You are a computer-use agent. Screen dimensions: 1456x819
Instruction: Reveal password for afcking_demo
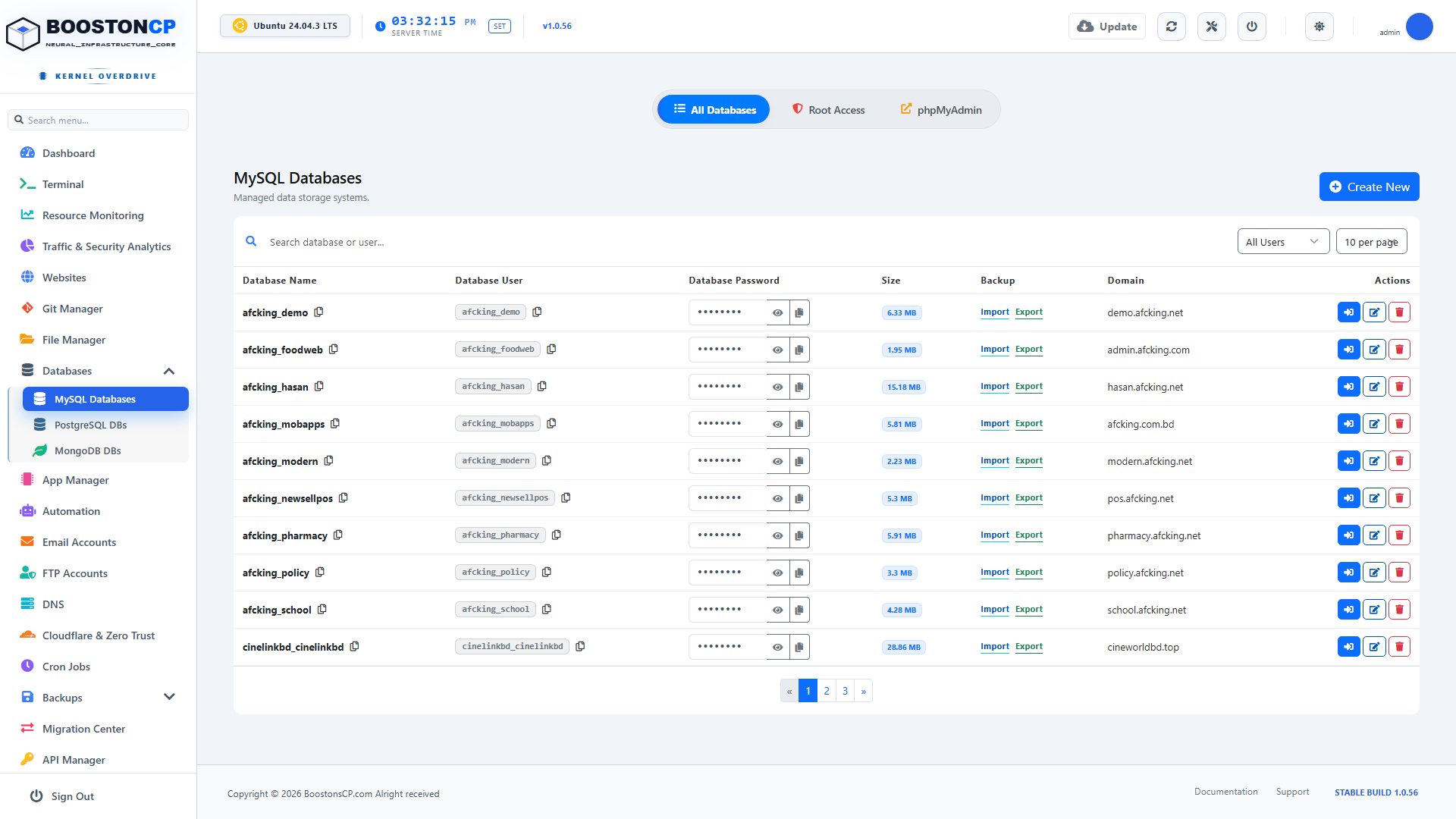point(777,312)
